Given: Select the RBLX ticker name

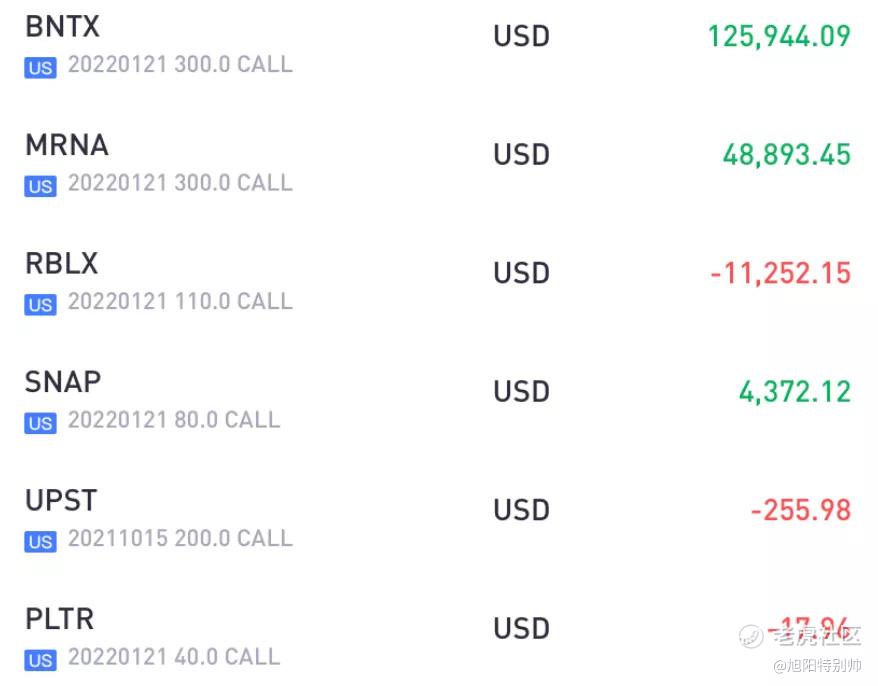Looking at the screenshot, I should 62,264.
